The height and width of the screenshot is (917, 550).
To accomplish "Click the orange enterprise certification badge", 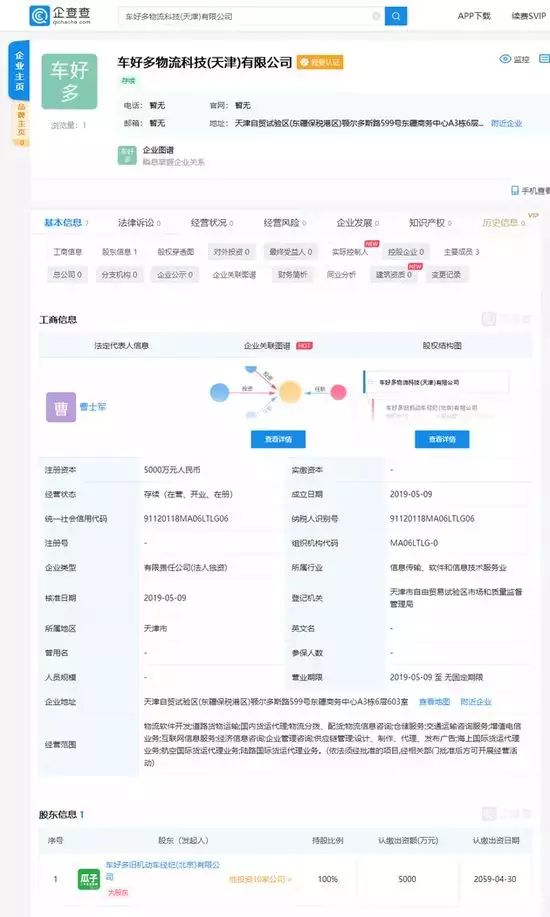I will tap(320, 62).
